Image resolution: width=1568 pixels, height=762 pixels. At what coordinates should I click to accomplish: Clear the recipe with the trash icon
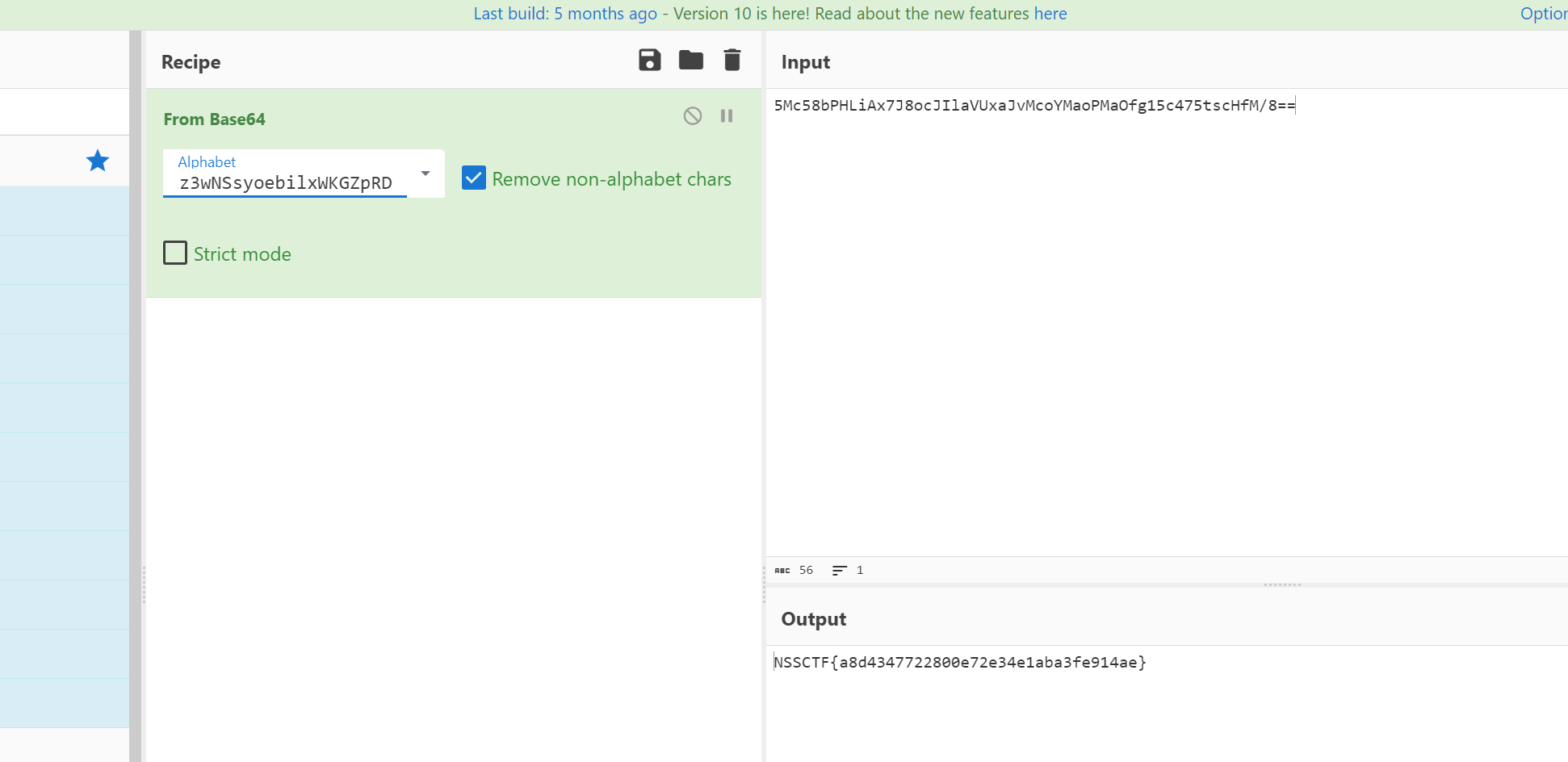[x=732, y=60]
